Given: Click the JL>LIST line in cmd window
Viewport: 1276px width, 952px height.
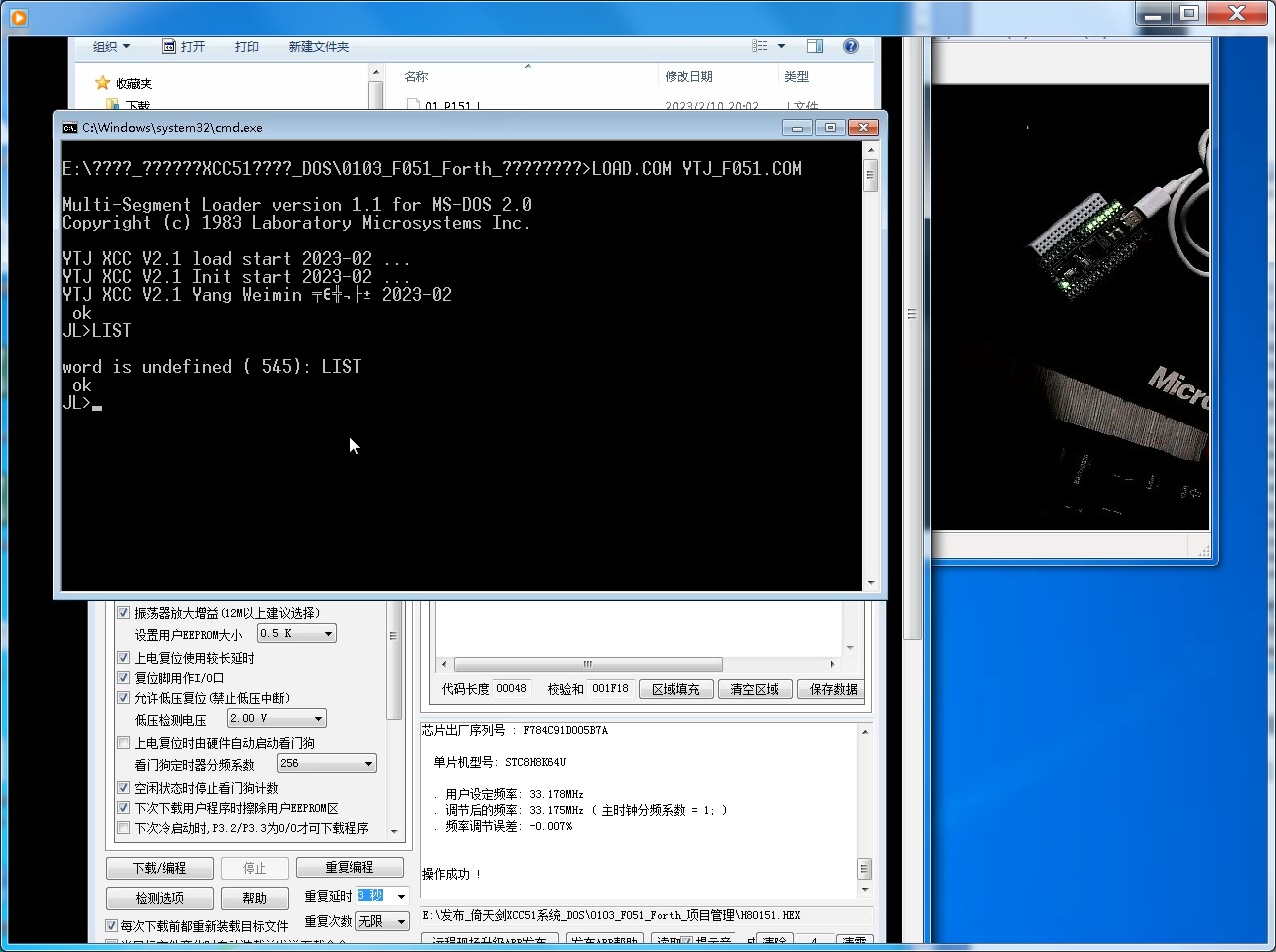Looking at the screenshot, I should tap(97, 331).
